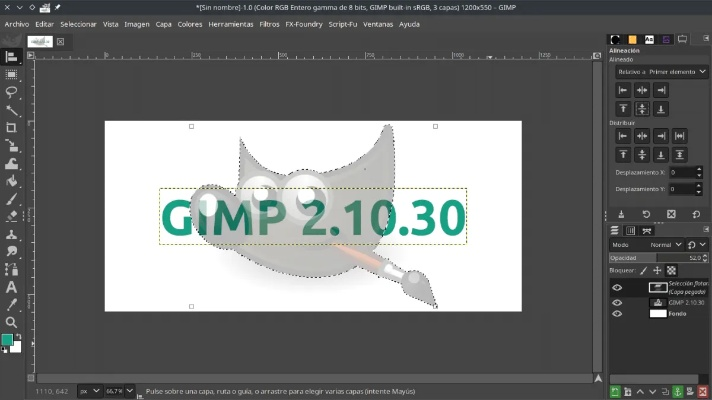Screen dimensions: 712x400
Task: Open tool options panel configuration menu
Action: point(706,39)
